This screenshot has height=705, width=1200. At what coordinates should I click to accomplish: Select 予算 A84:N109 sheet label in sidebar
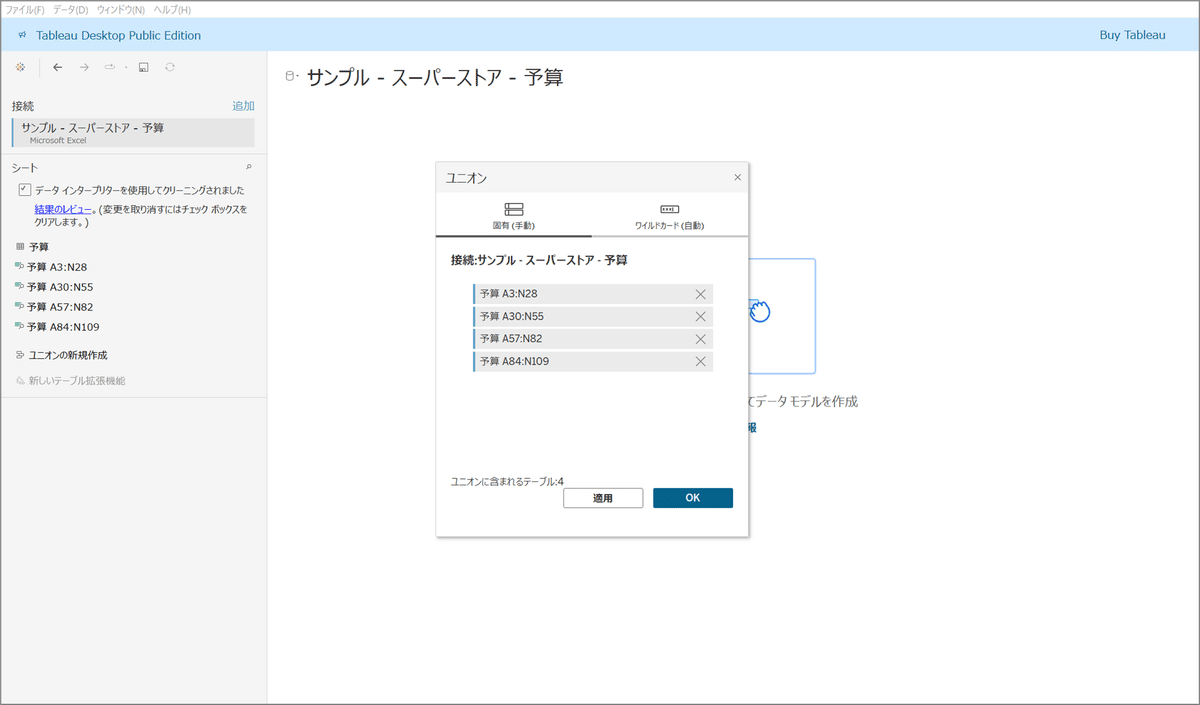tap(63, 326)
